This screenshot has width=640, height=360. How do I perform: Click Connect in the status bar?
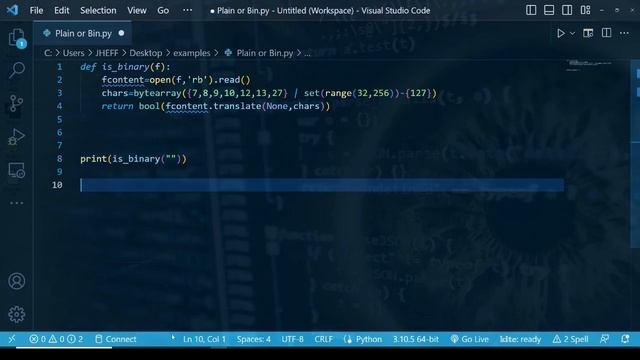tap(116, 339)
